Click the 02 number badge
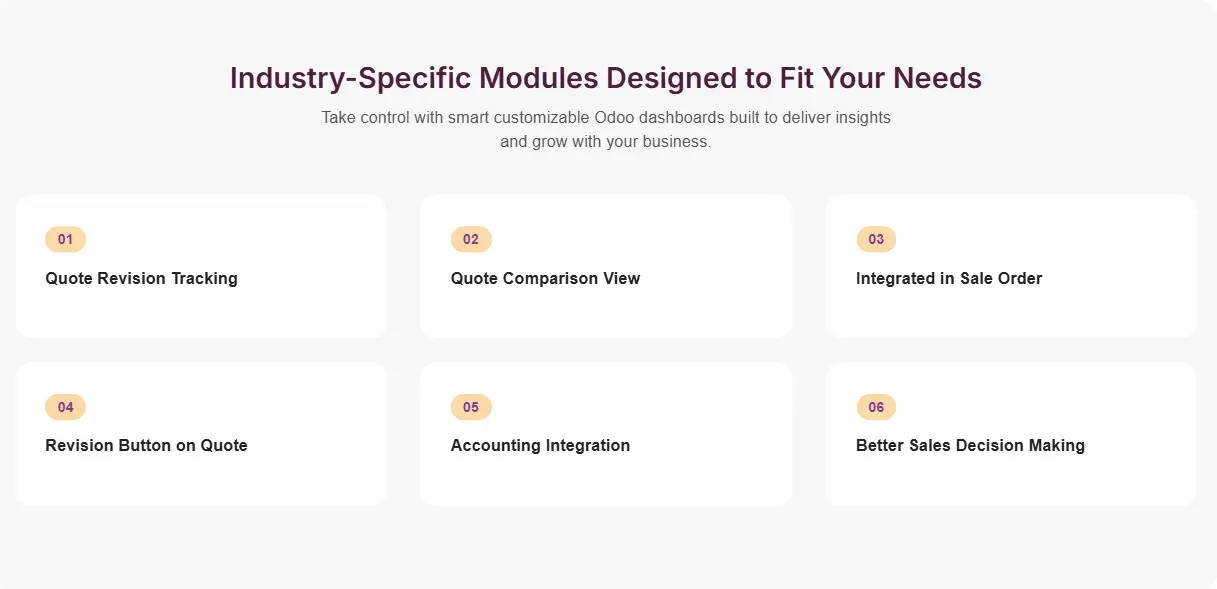 click(x=471, y=239)
